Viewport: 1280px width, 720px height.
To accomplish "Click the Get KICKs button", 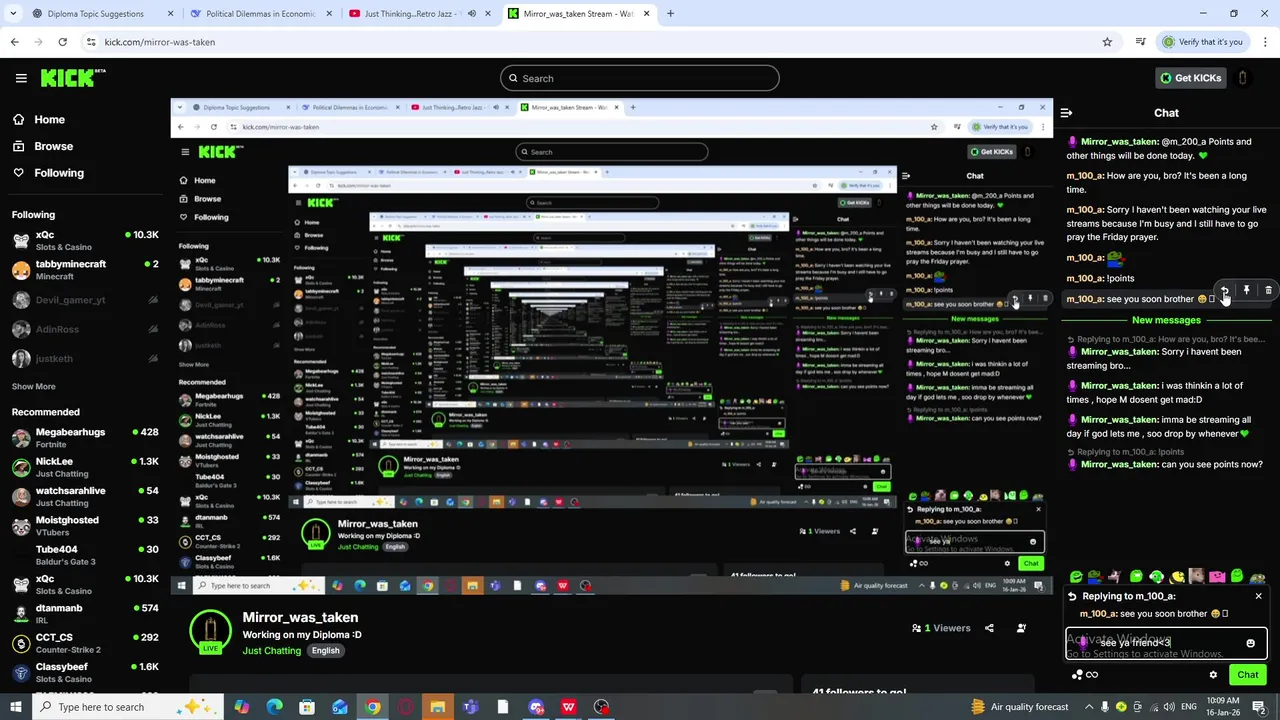I will coord(1190,78).
